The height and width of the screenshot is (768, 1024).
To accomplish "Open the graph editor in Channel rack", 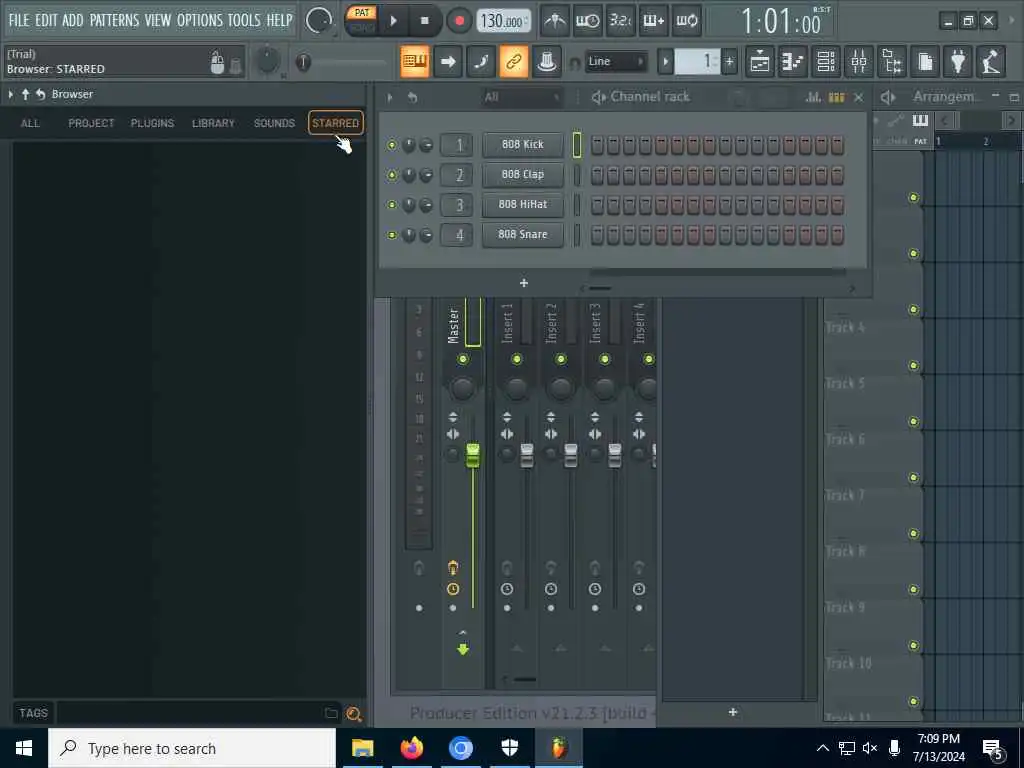I will click(x=814, y=97).
